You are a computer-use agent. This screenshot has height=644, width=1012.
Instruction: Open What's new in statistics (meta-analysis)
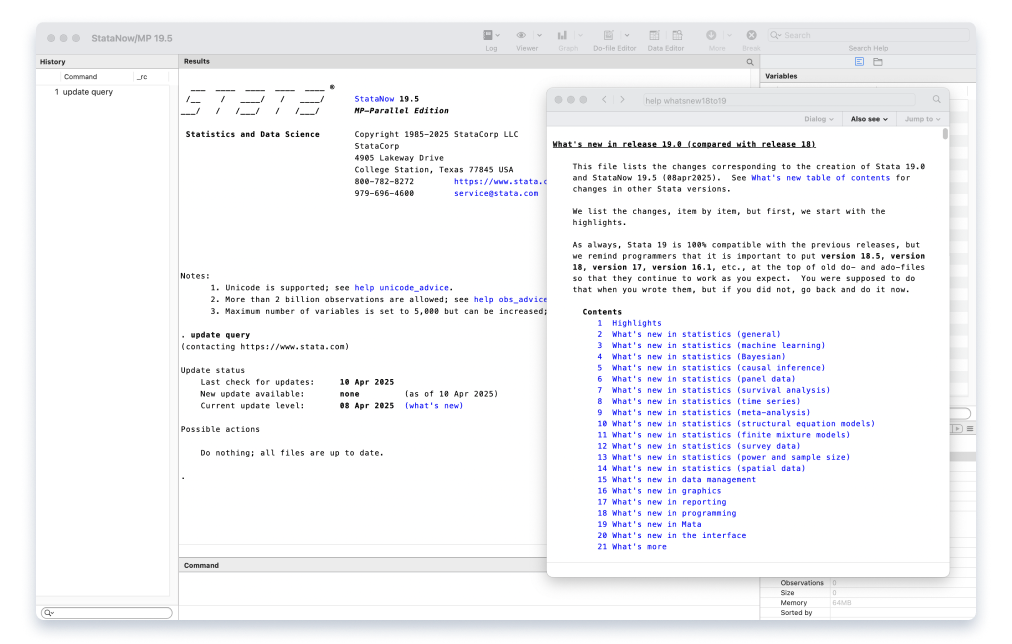711,412
